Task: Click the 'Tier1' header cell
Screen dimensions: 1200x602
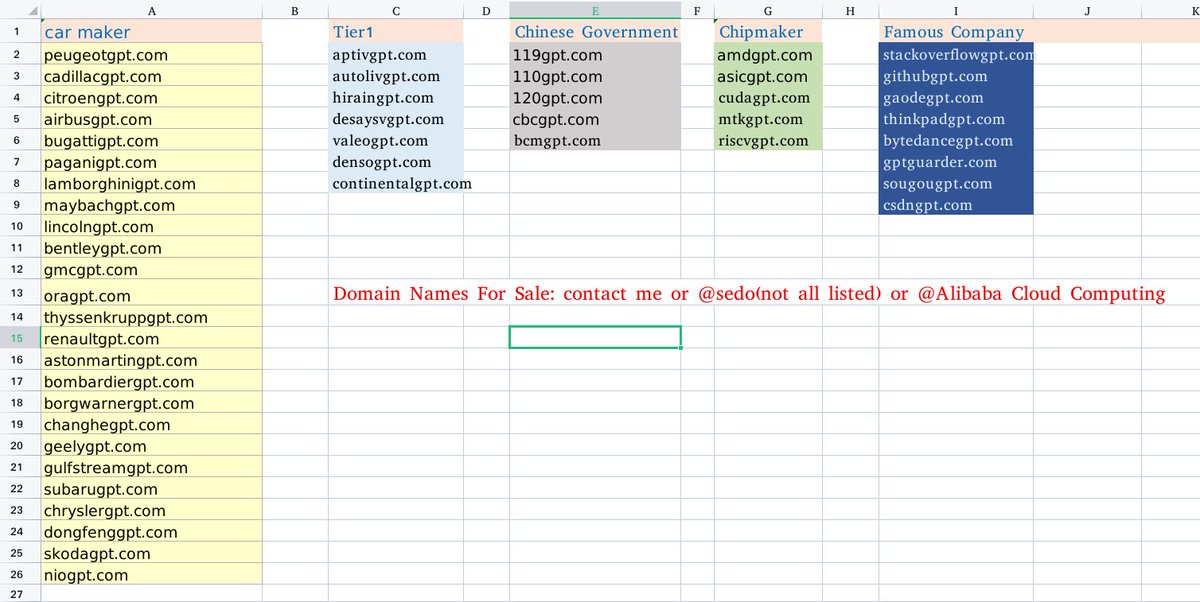Action: (x=396, y=32)
